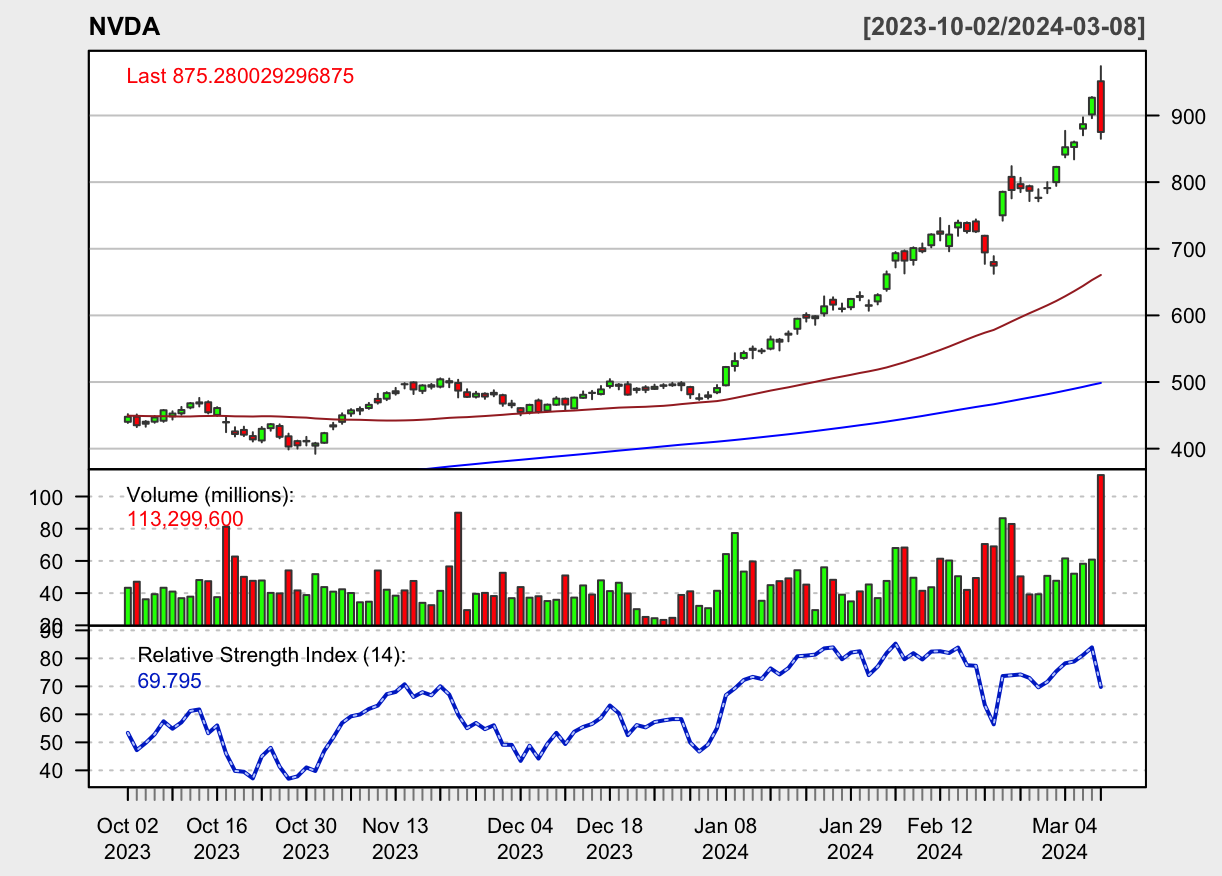The width and height of the screenshot is (1222, 876).
Task: Click the 700 price axis label
Action: pyautogui.click(x=1187, y=249)
